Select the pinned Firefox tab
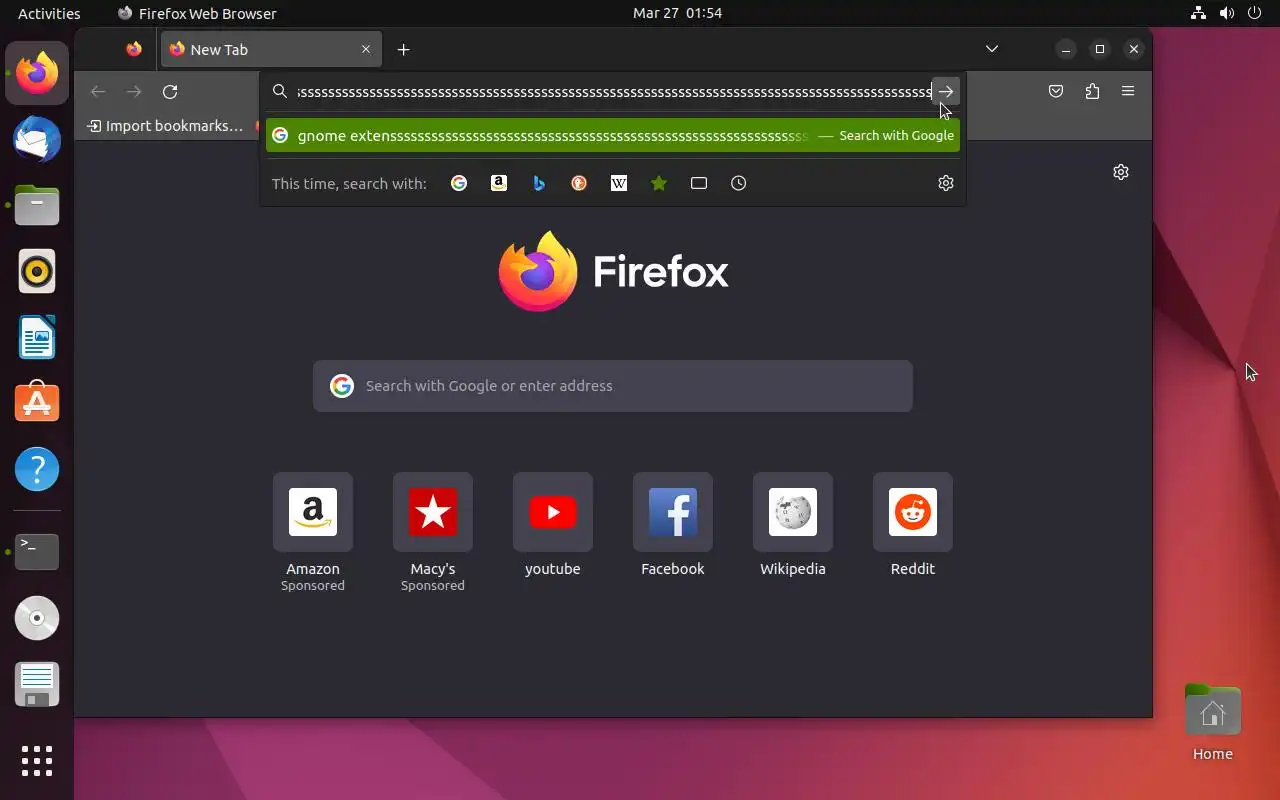 [x=134, y=49]
